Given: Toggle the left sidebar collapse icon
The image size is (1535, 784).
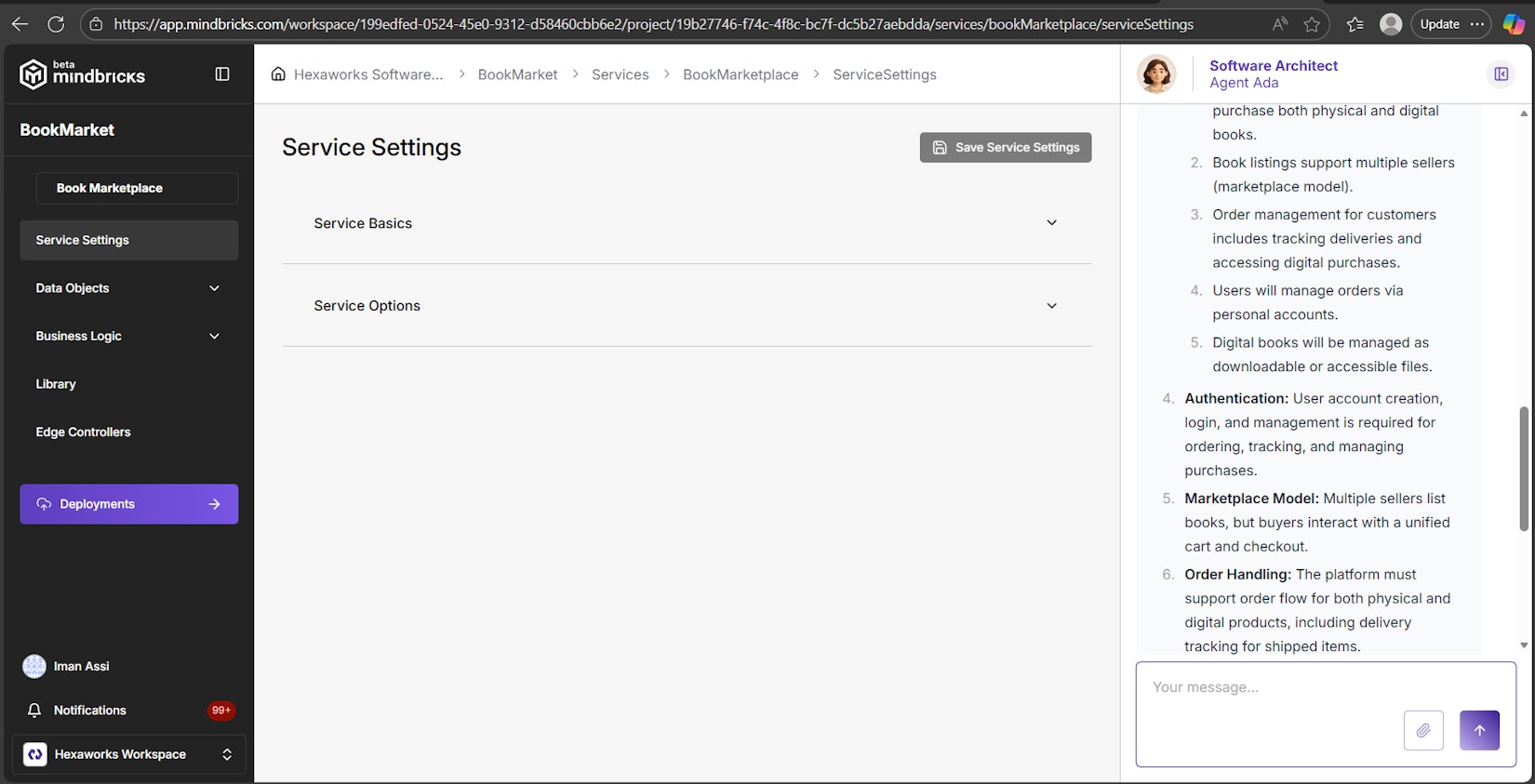Looking at the screenshot, I should click(222, 74).
